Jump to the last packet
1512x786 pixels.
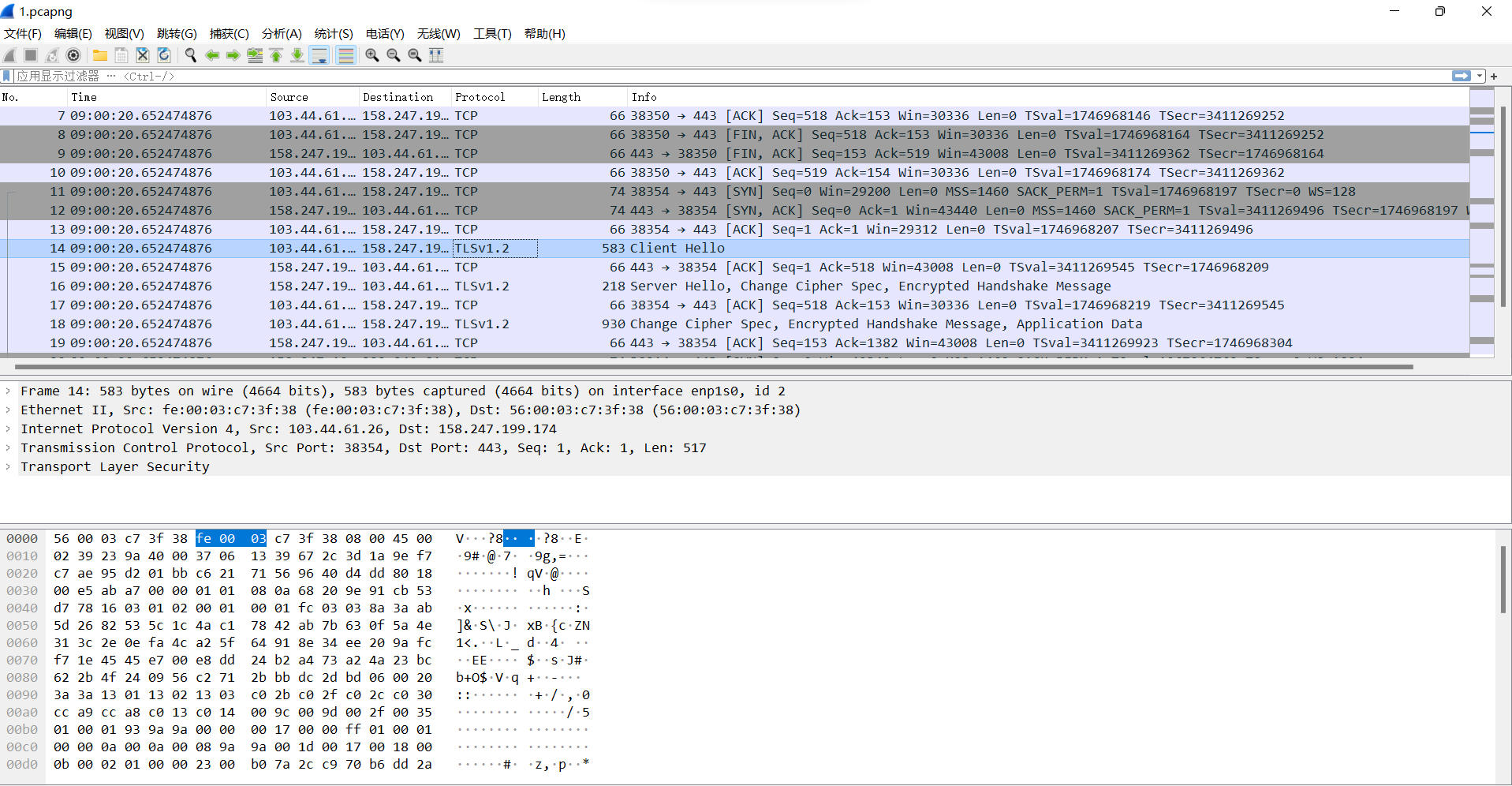297,55
